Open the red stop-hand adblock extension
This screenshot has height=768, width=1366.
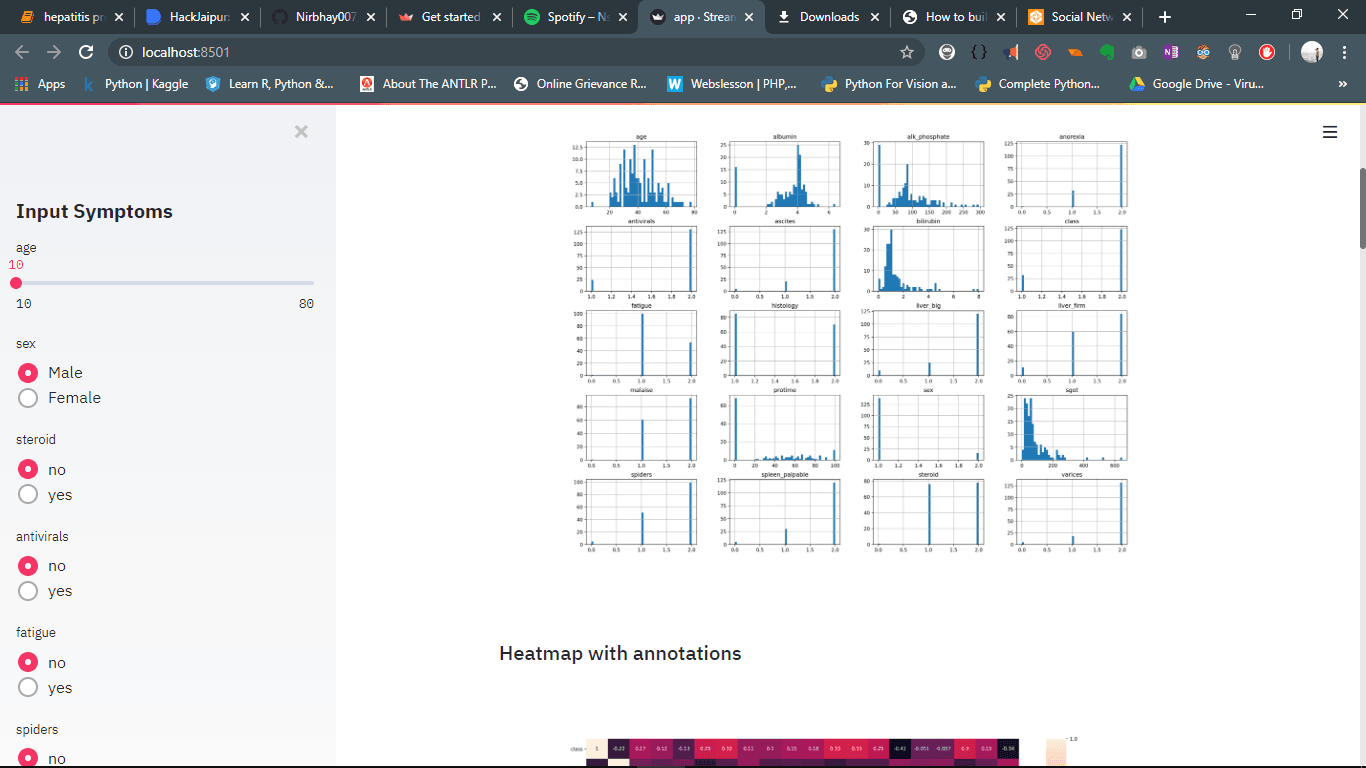1267,52
